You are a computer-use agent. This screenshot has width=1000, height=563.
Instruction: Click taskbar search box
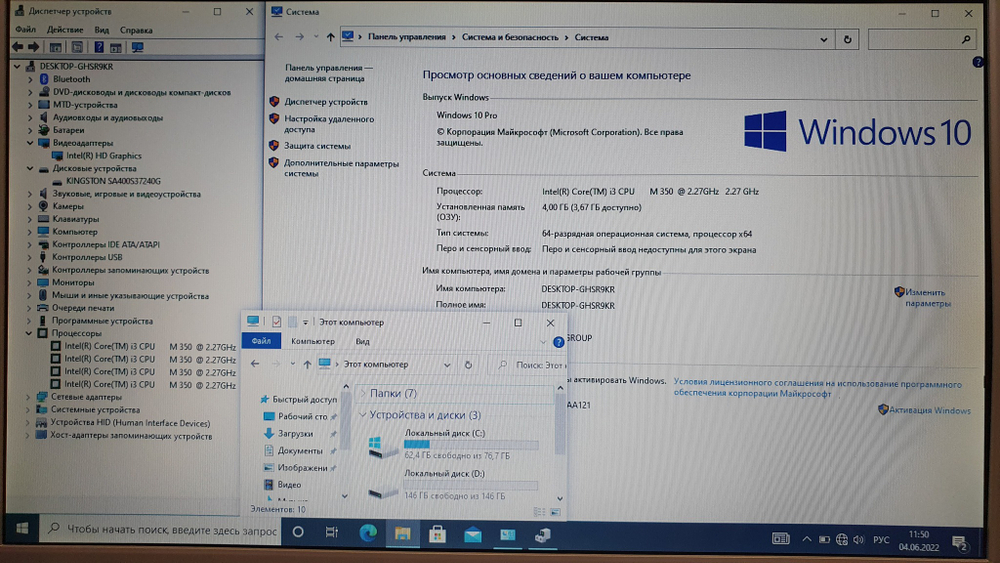click(x=160, y=529)
